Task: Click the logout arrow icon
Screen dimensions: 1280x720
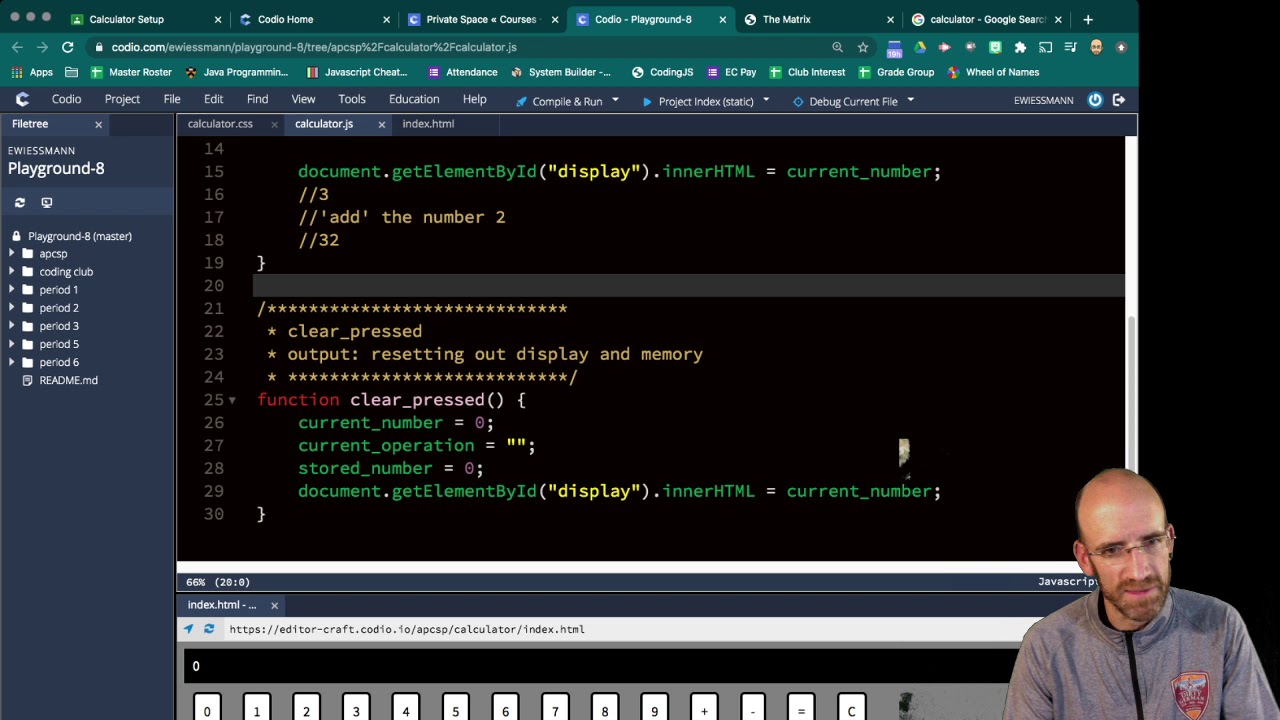Action: click(x=1119, y=100)
